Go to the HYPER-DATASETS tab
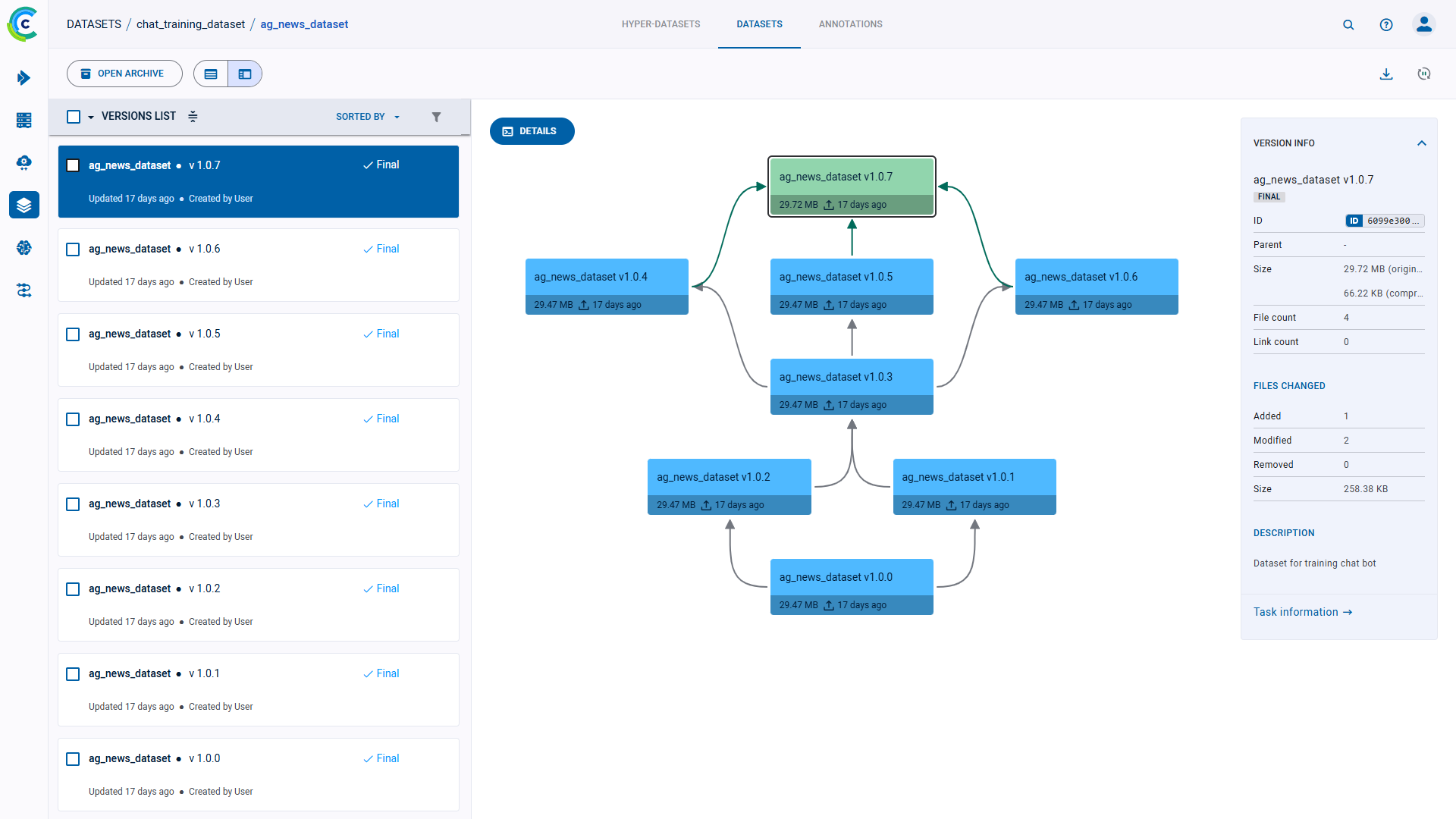The width and height of the screenshot is (1456, 819). [x=661, y=24]
